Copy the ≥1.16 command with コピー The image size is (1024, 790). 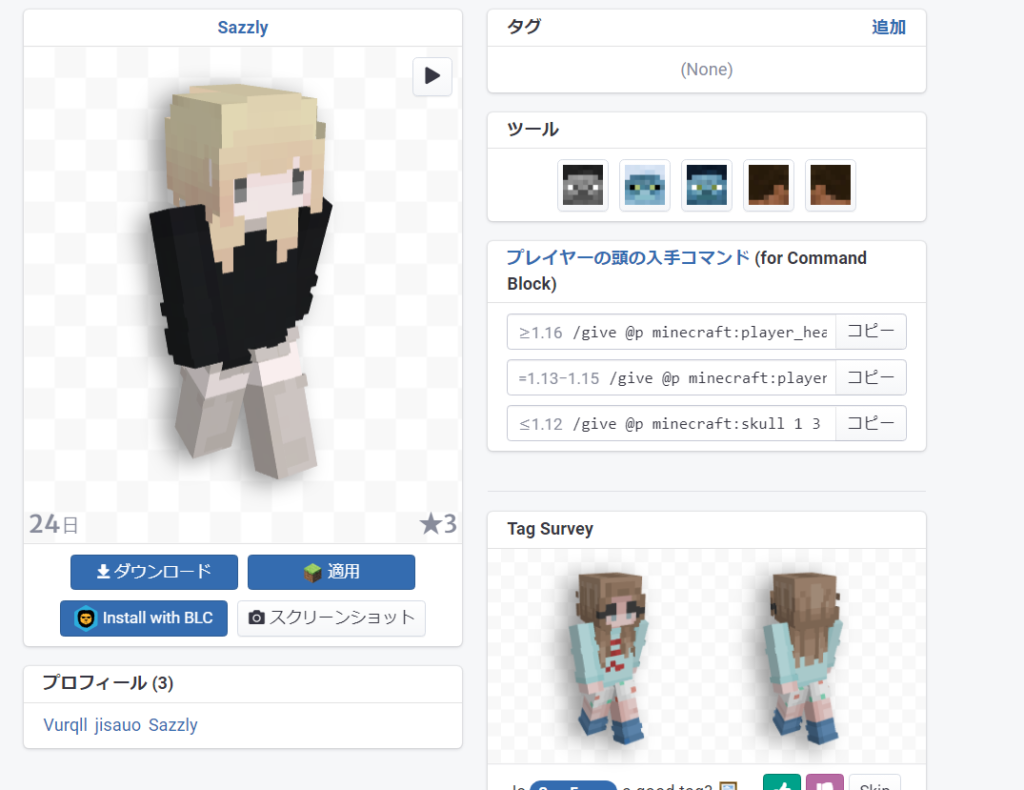tap(871, 332)
